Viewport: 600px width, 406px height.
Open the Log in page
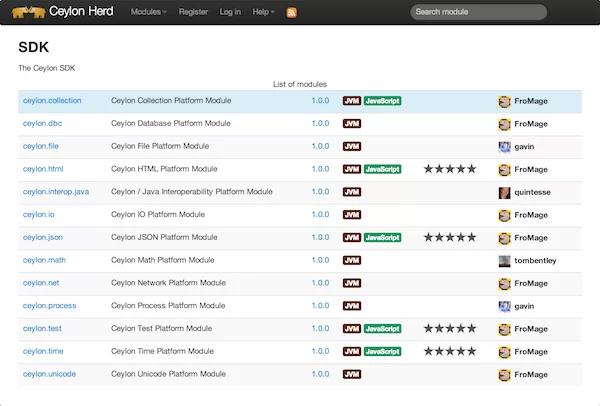click(230, 12)
